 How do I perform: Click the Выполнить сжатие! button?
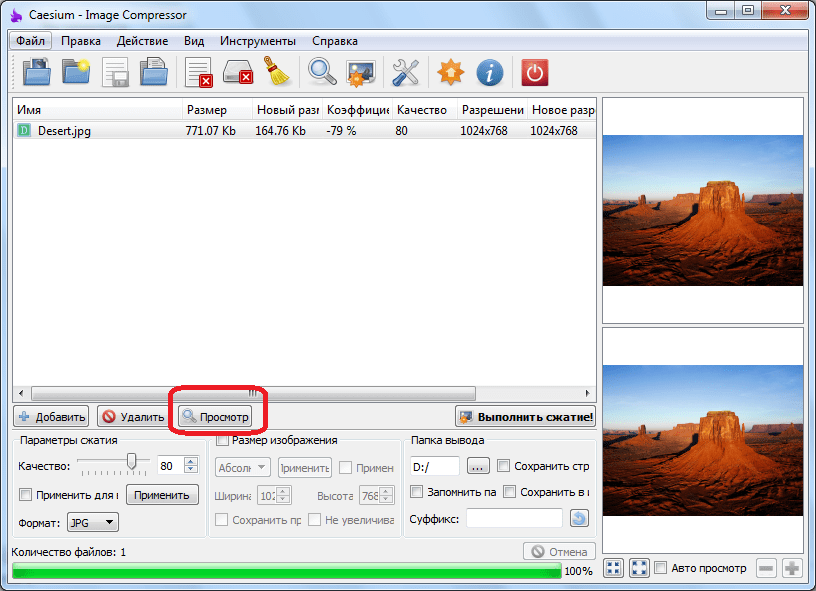(526, 416)
